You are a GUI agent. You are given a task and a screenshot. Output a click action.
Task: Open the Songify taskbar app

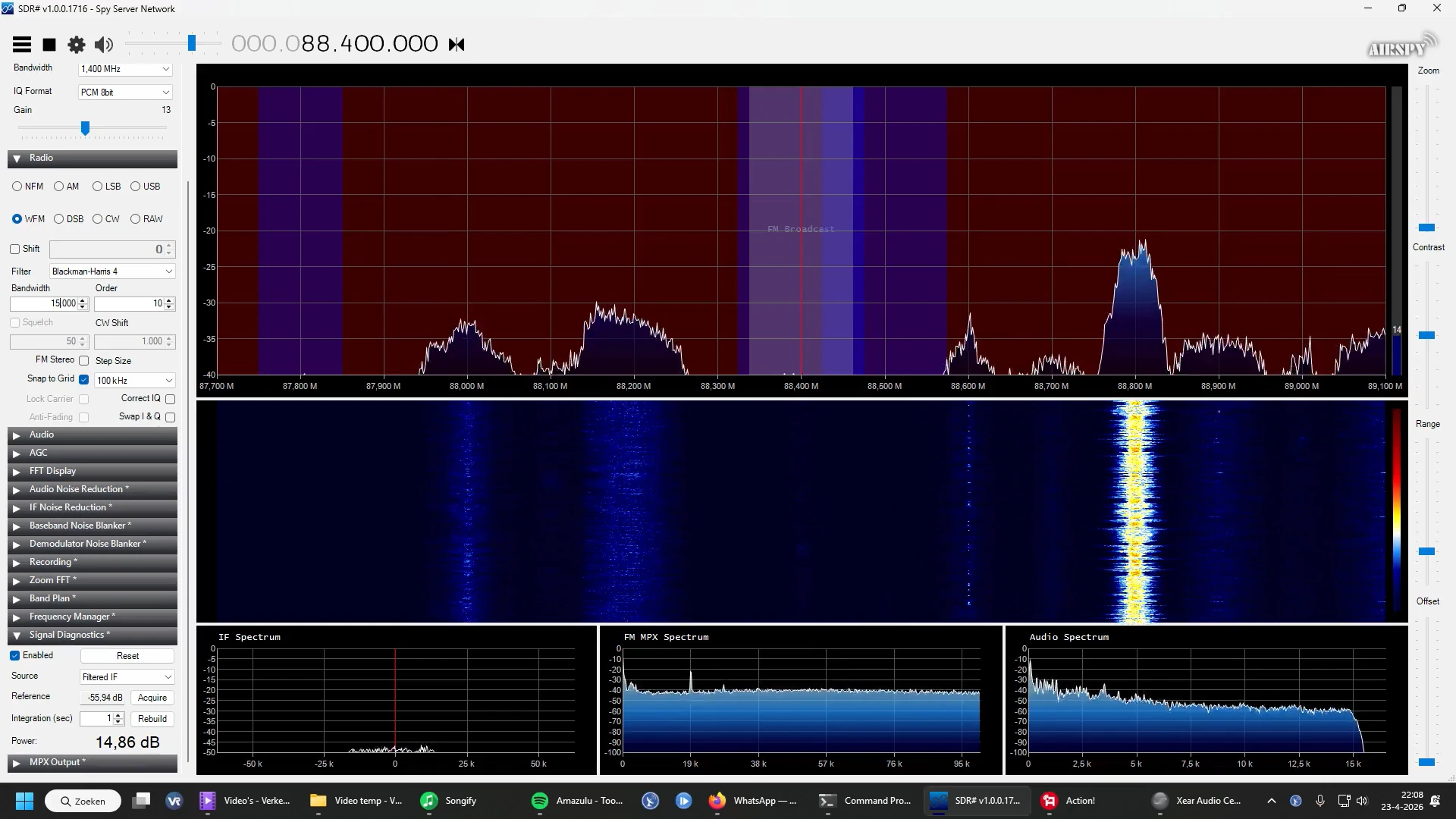[x=449, y=801]
